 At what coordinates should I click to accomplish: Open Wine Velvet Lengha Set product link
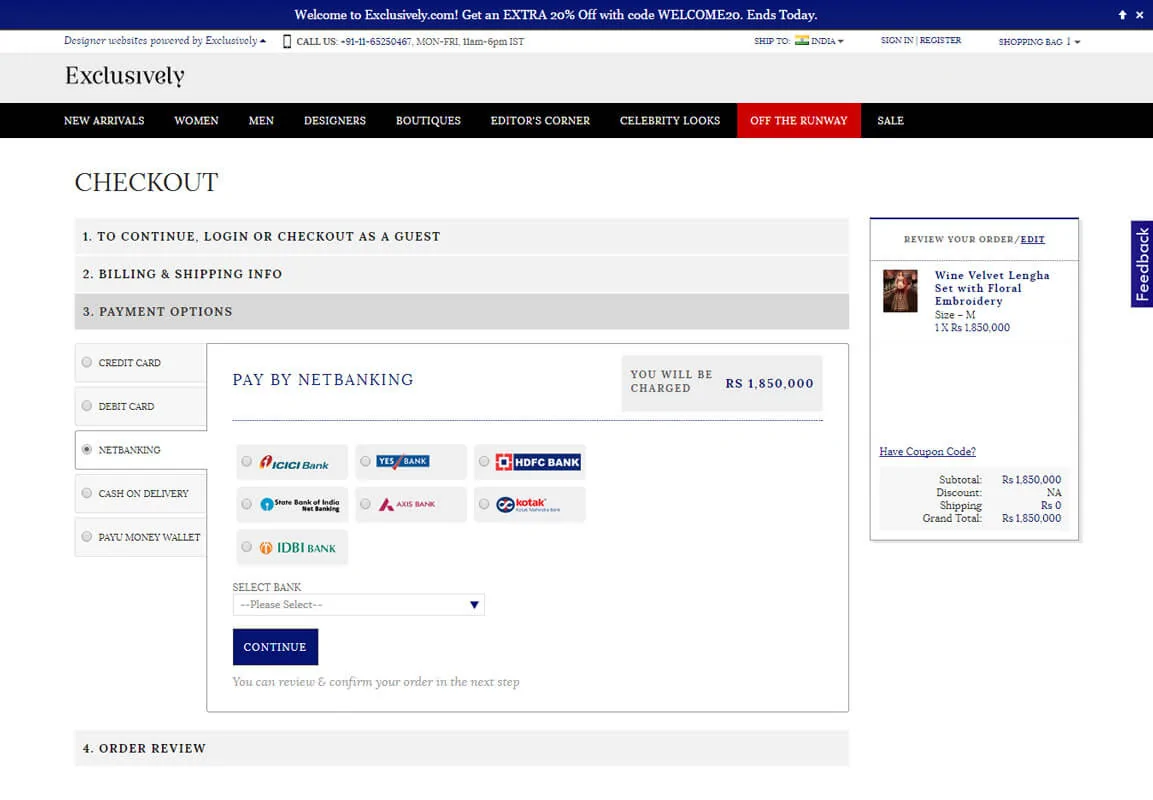click(x=992, y=288)
